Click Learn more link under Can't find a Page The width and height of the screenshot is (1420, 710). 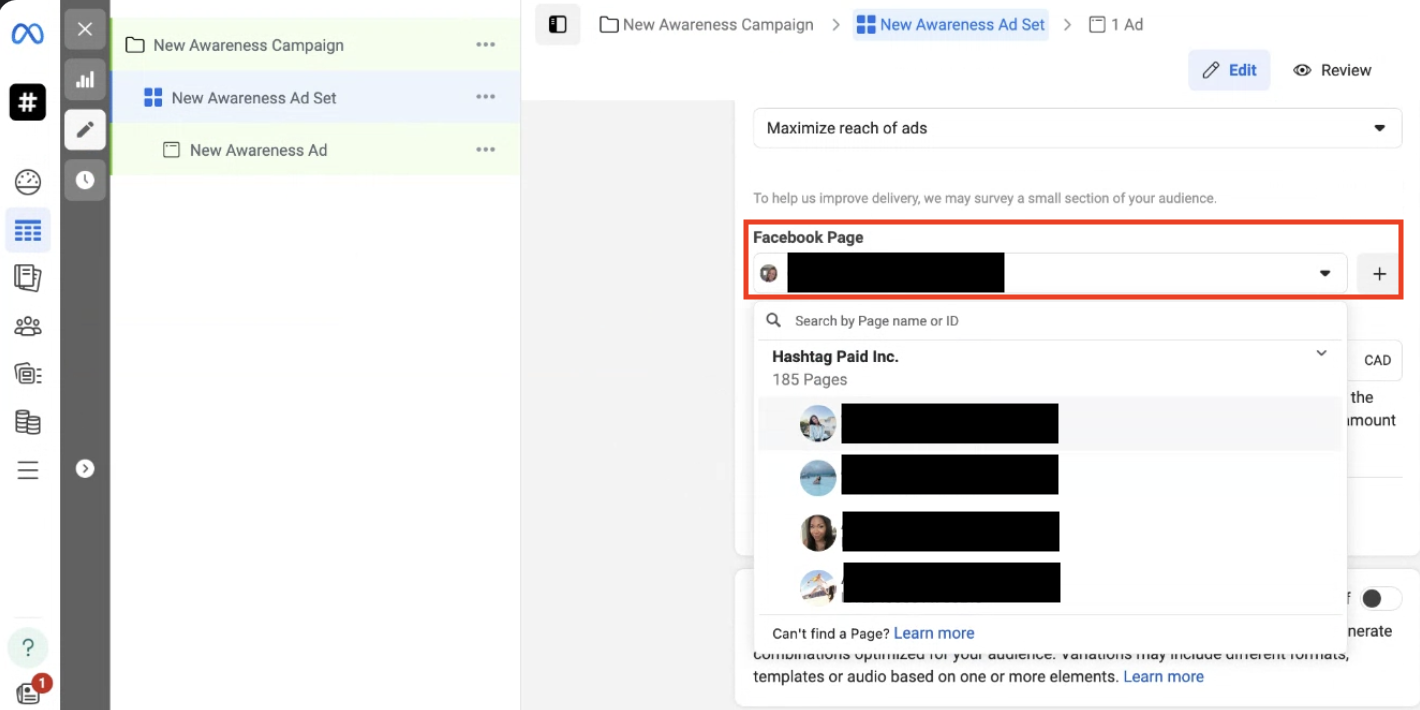(933, 633)
